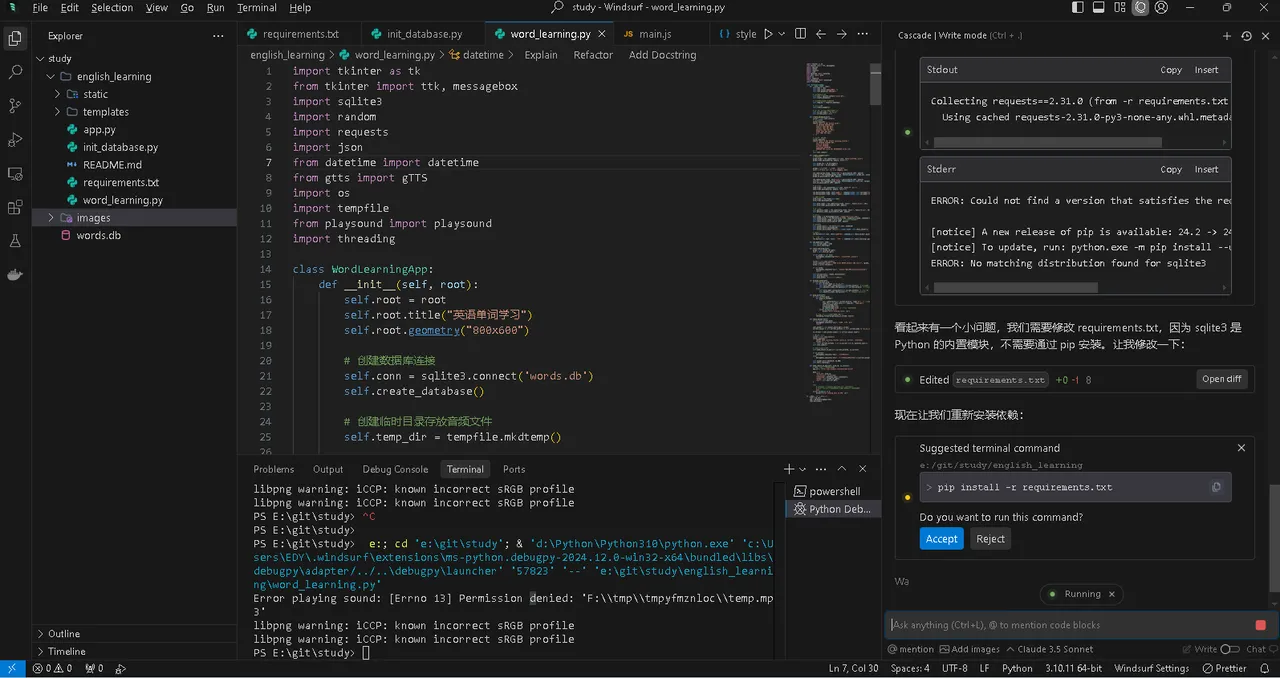Toggle the Write/Chat mode switch
1280x678 pixels.
pos(1230,649)
